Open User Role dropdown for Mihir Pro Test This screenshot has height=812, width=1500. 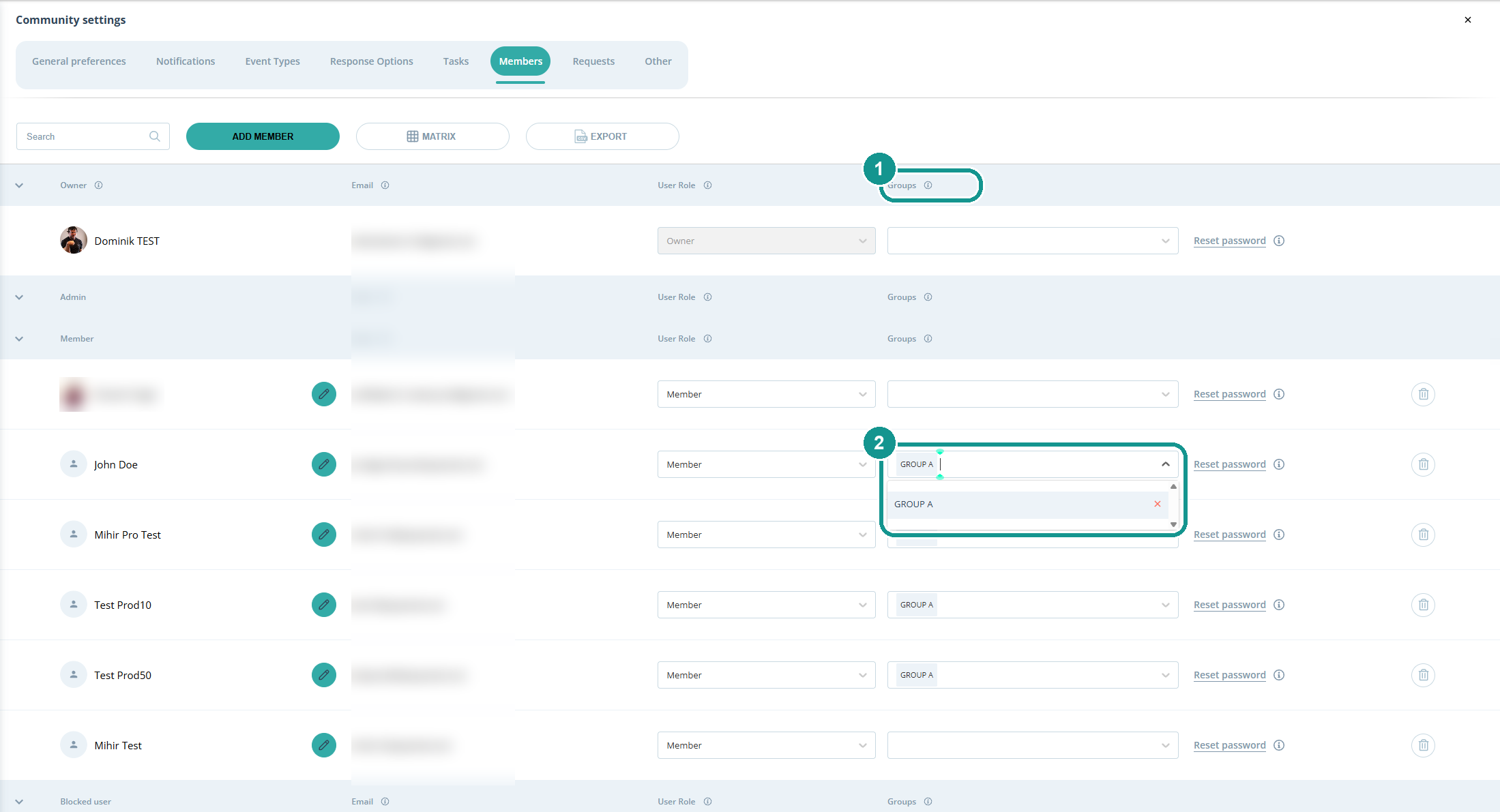766,535
